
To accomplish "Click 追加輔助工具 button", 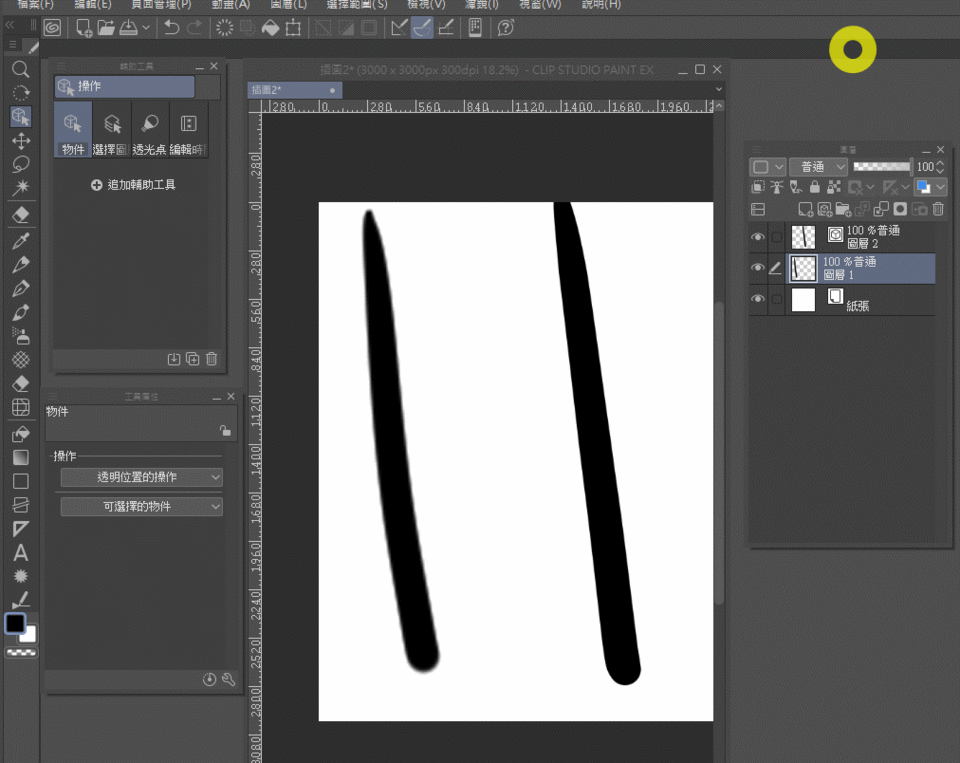I will [133, 185].
